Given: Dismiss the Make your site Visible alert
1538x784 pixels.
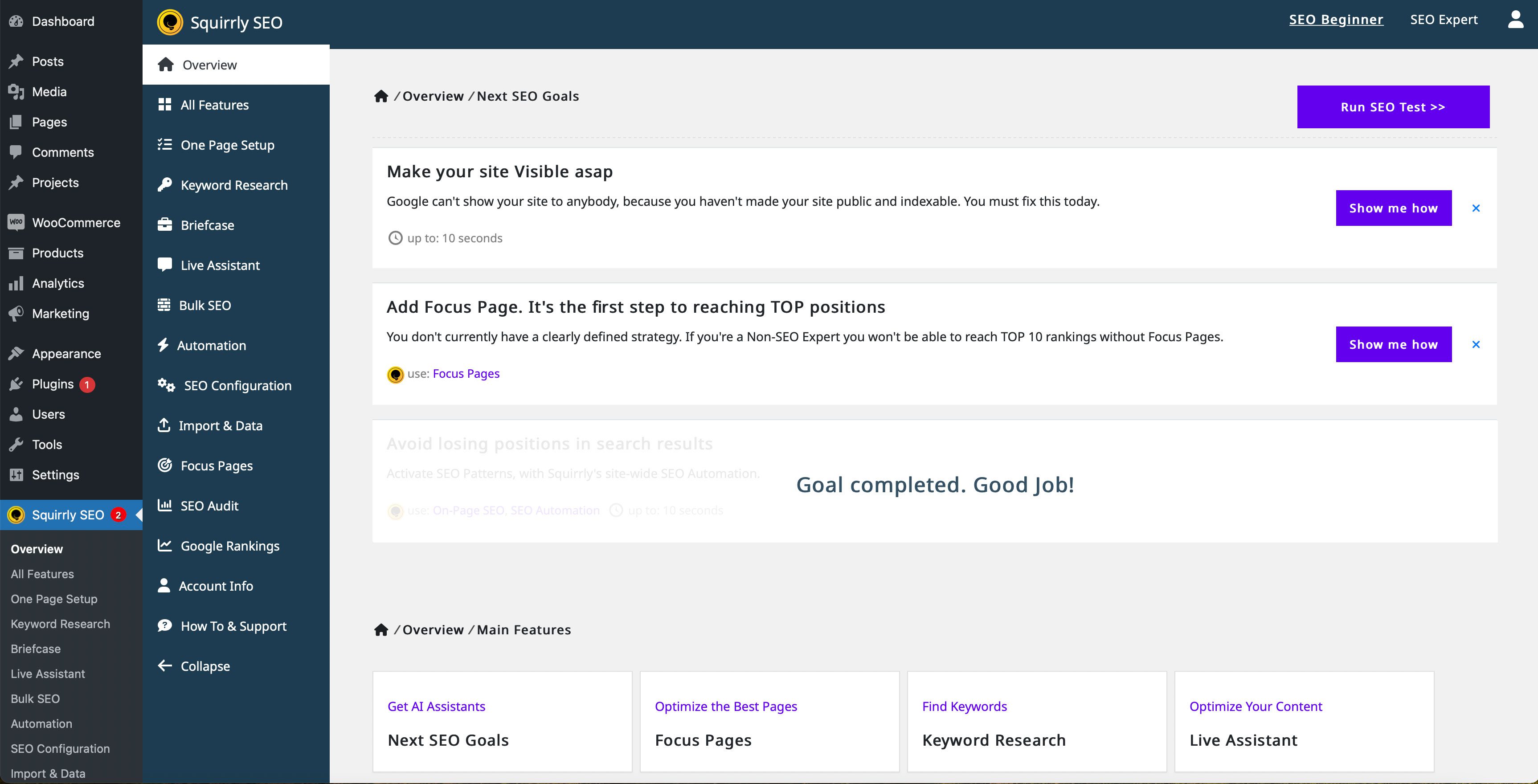Looking at the screenshot, I should [1475, 207].
